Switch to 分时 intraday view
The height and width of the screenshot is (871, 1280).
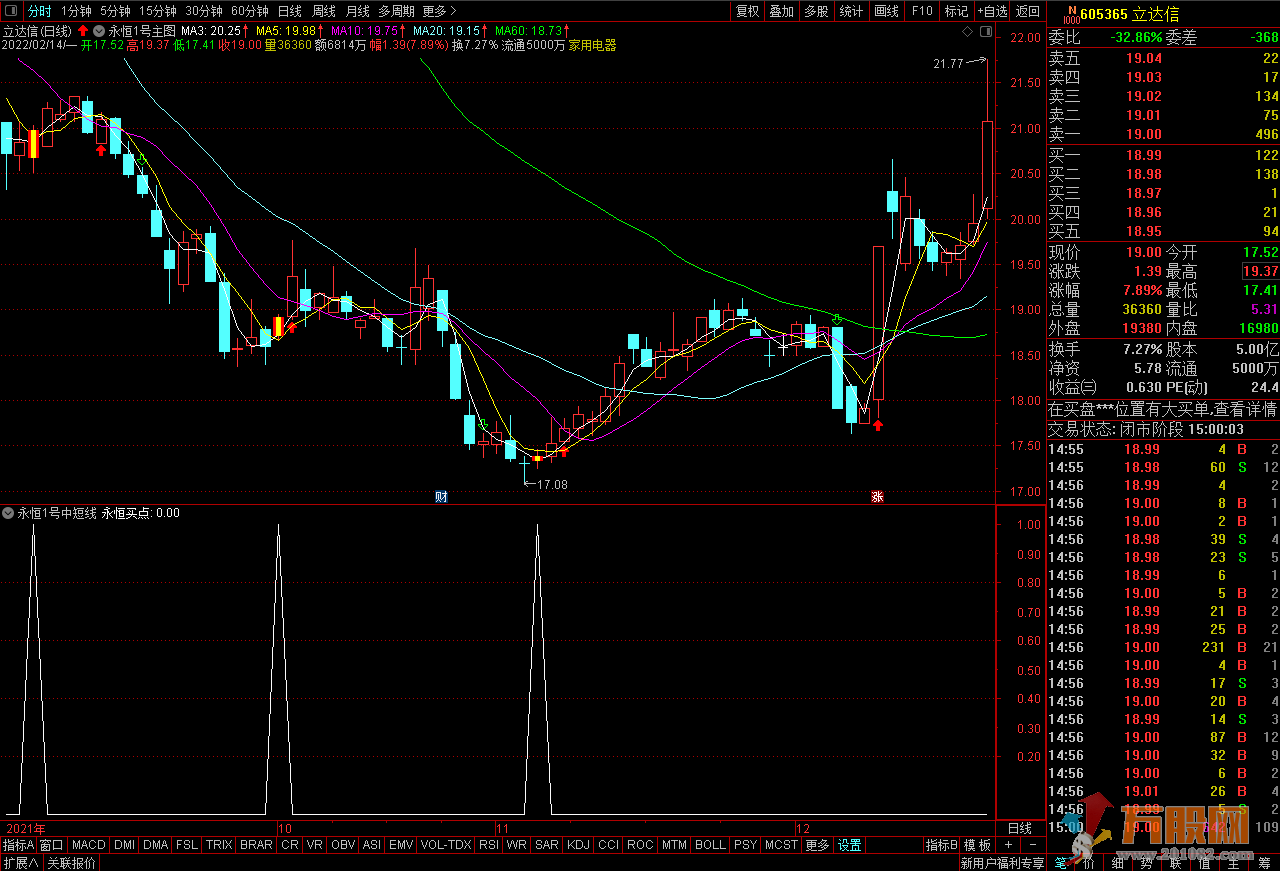(x=39, y=11)
